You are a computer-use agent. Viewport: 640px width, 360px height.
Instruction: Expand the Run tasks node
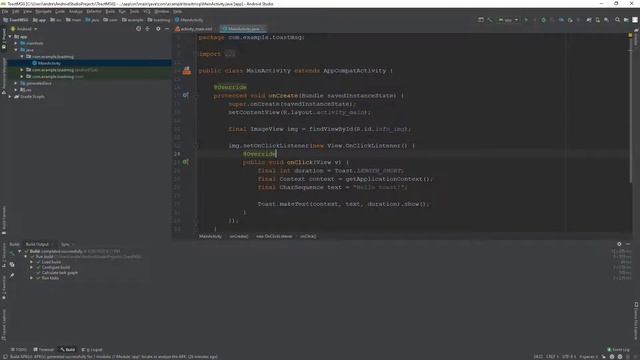(x=31, y=278)
